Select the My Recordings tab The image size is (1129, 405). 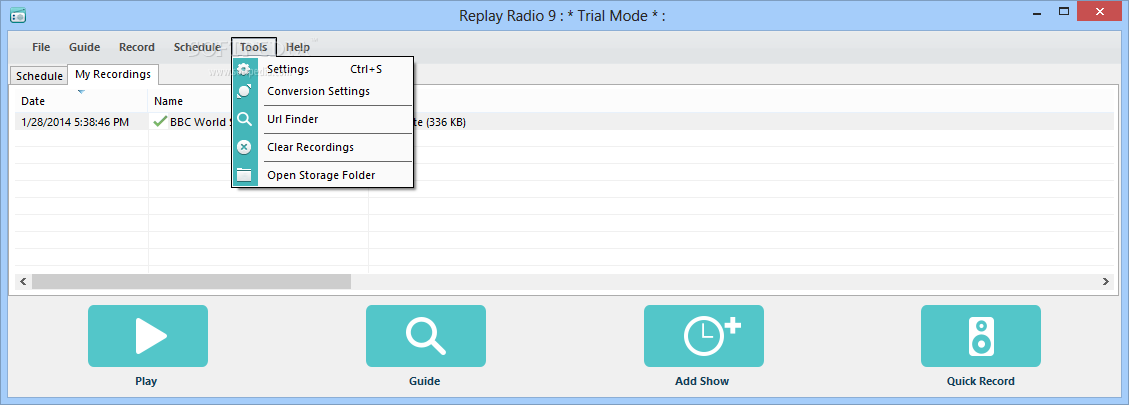[113, 74]
